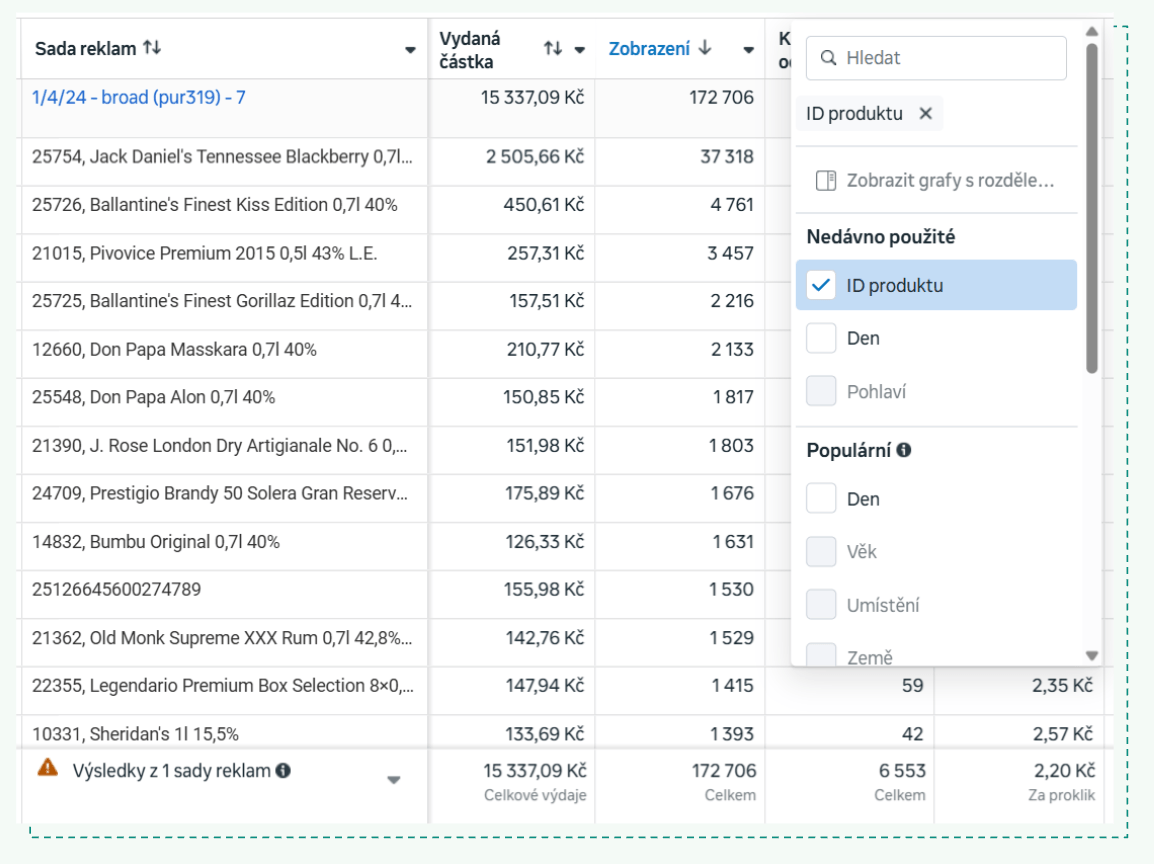Check Den under Populární section
This screenshot has height=864, width=1154.
(821, 498)
